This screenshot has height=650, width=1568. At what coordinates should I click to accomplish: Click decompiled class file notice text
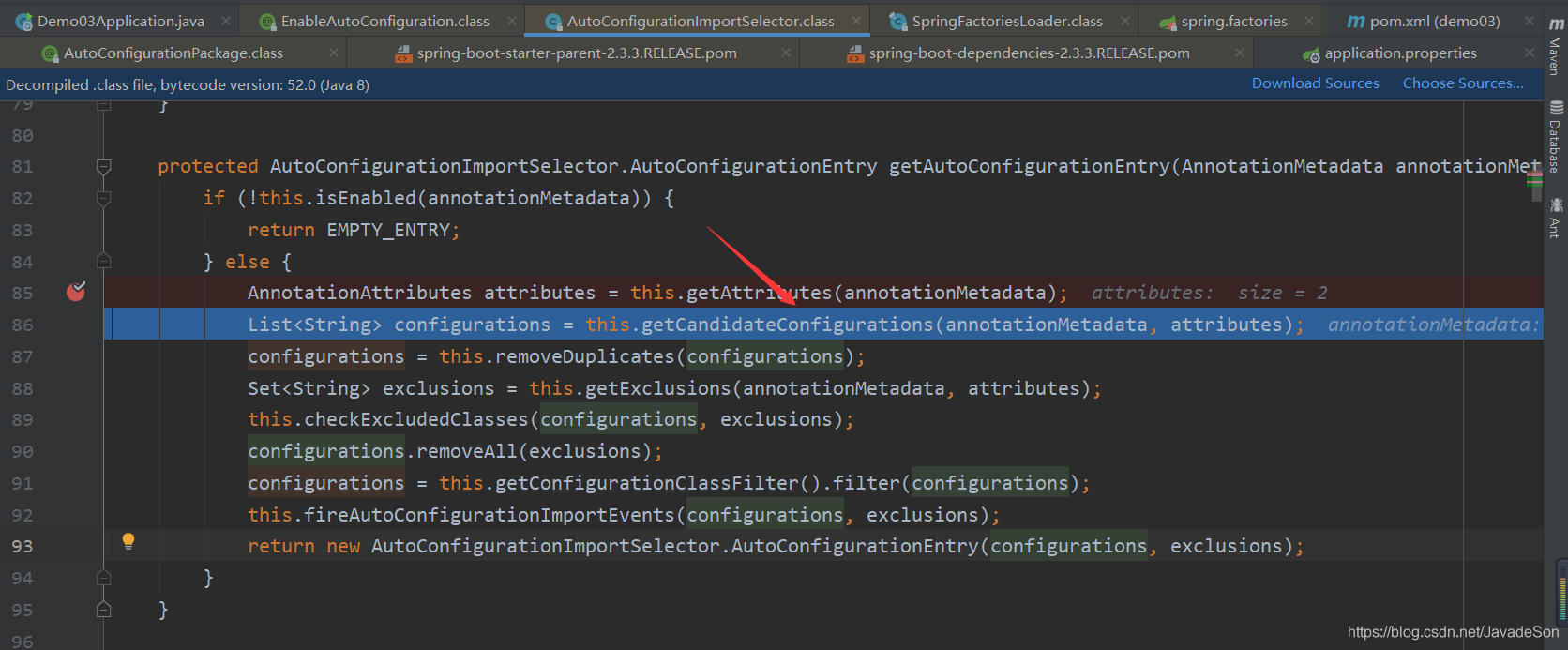pos(188,84)
